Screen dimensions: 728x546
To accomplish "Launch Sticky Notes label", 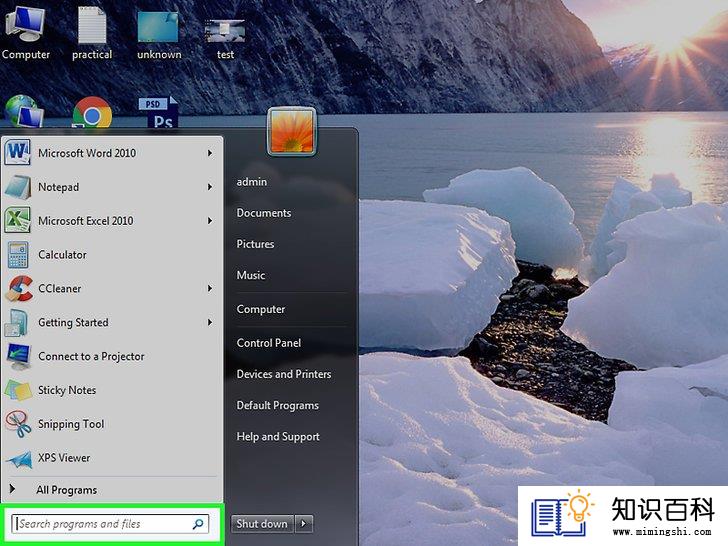I will point(67,390).
